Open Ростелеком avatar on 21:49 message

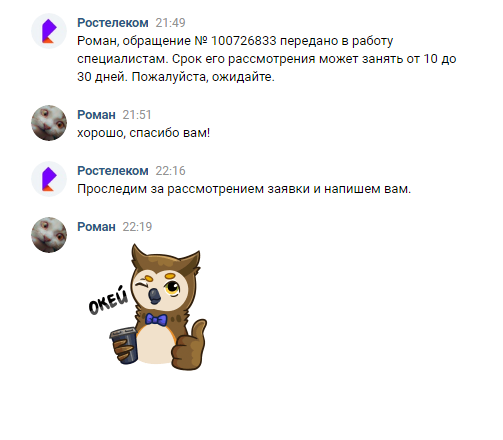[x=49, y=31]
